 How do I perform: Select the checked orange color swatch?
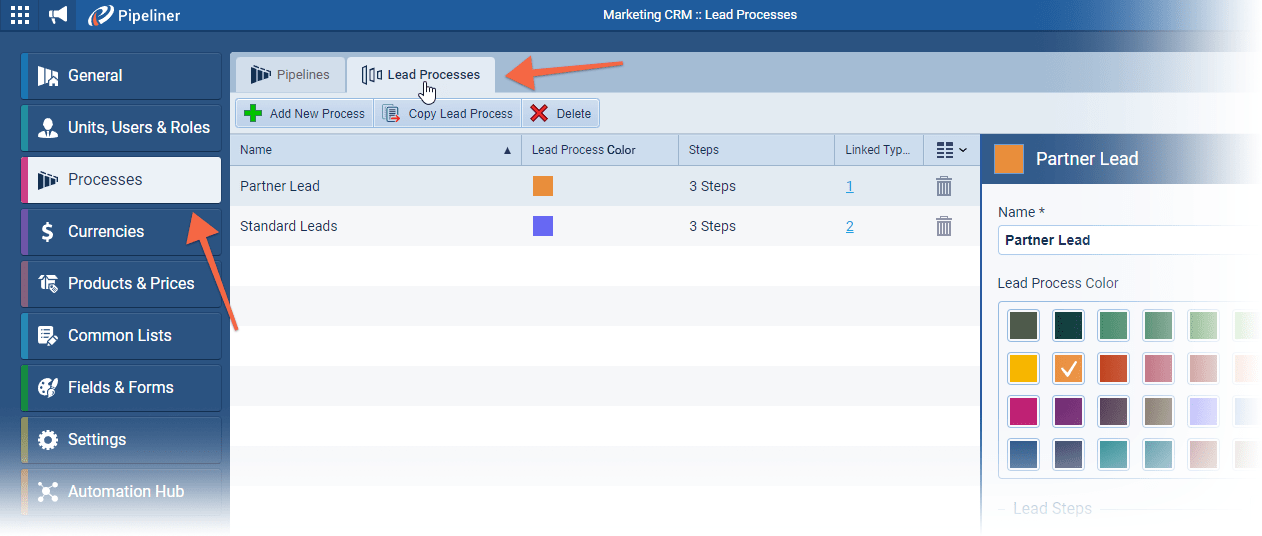[1069, 368]
